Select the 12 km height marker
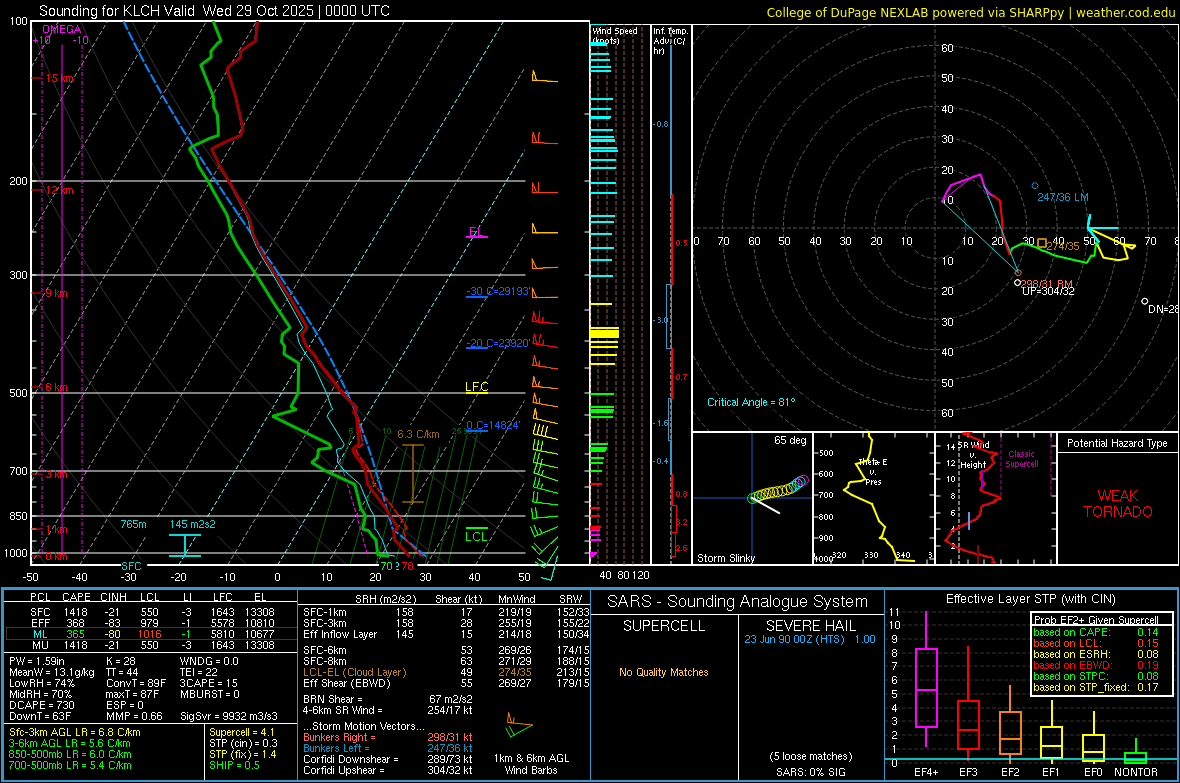The width and height of the screenshot is (1180, 783). pos(59,190)
